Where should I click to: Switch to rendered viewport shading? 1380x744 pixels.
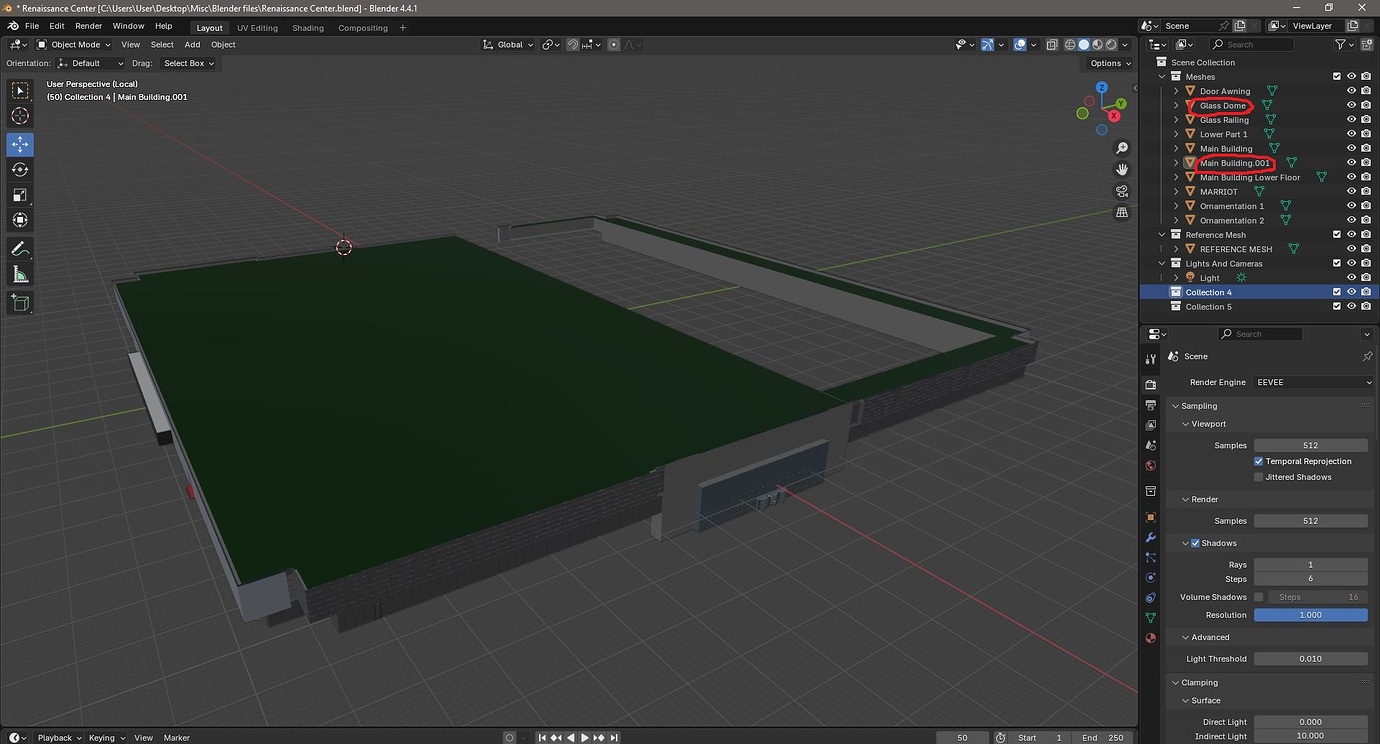tap(1112, 44)
